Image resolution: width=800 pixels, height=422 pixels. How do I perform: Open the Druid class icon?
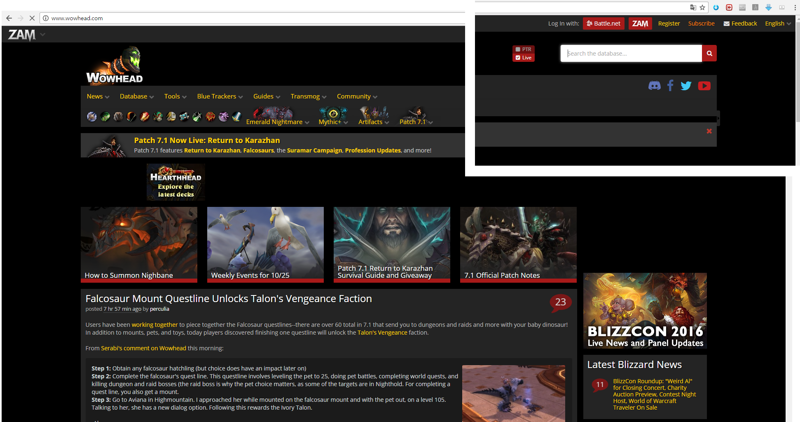118,117
